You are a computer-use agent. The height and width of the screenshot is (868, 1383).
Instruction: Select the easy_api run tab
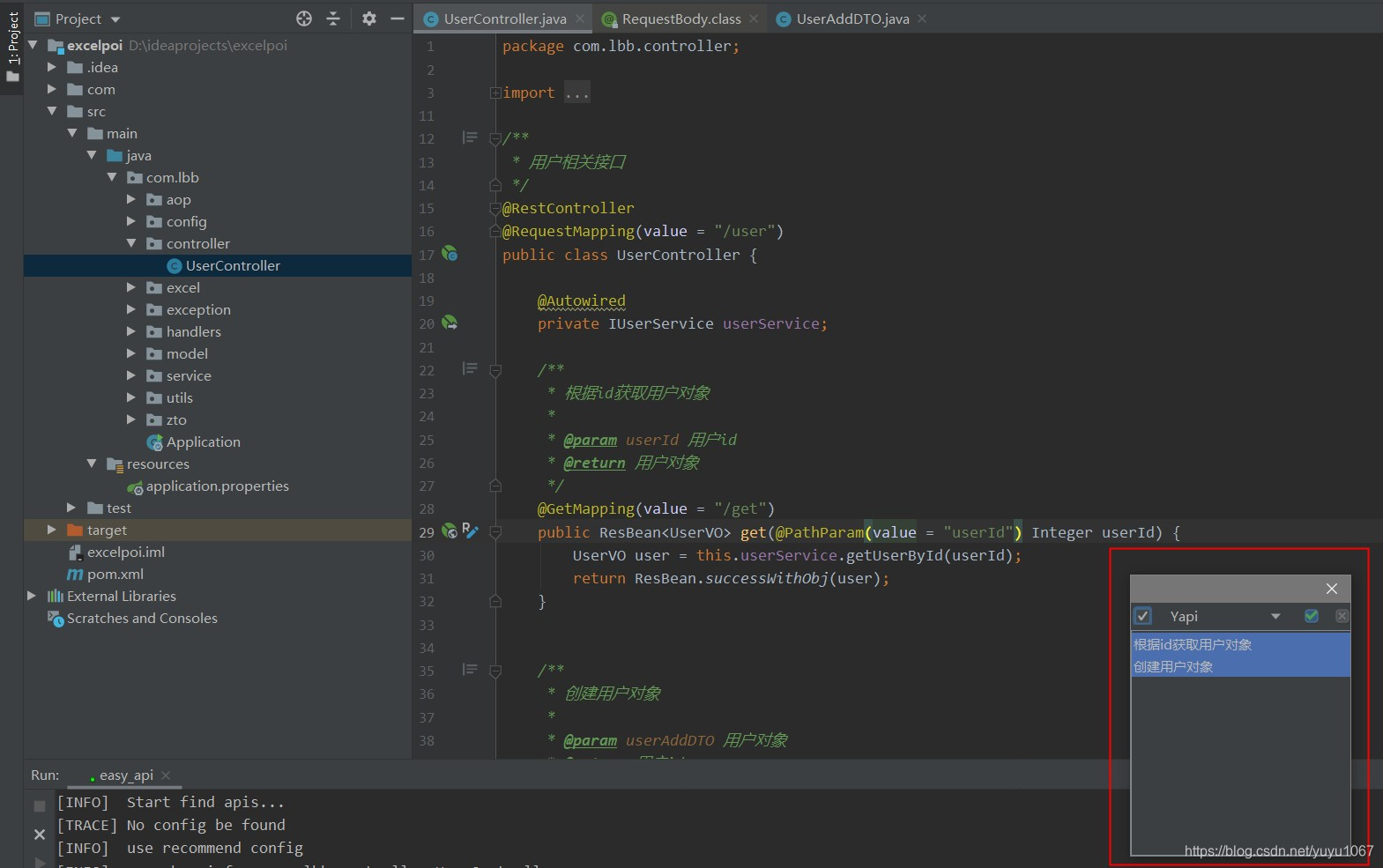coord(126,775)
